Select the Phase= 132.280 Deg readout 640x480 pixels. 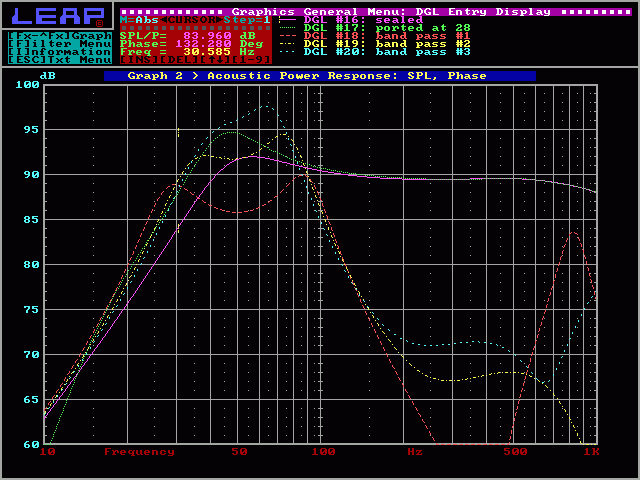(191, 44)
